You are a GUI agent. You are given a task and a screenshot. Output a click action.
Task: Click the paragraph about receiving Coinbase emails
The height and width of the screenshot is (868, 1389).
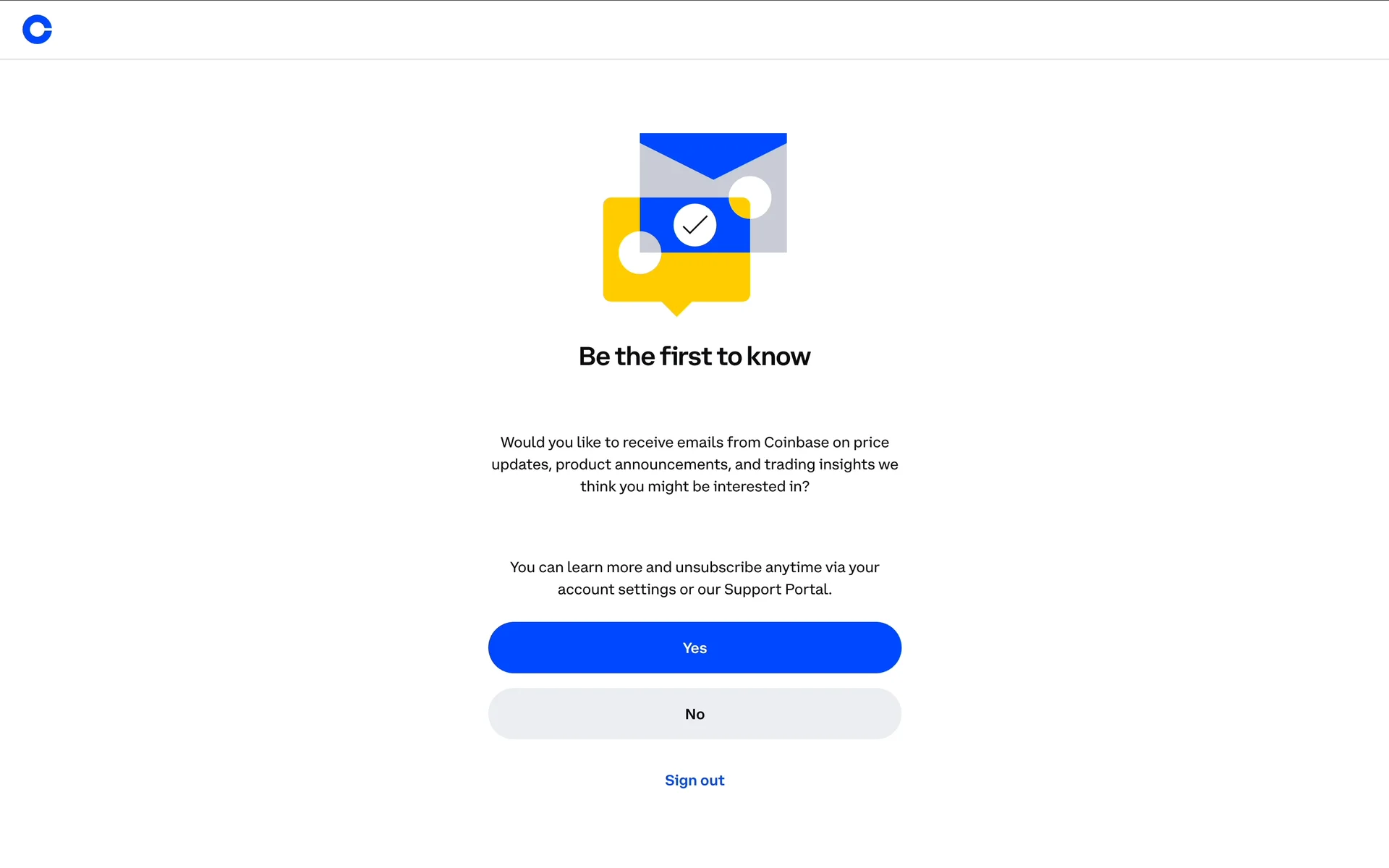(694, 464)
